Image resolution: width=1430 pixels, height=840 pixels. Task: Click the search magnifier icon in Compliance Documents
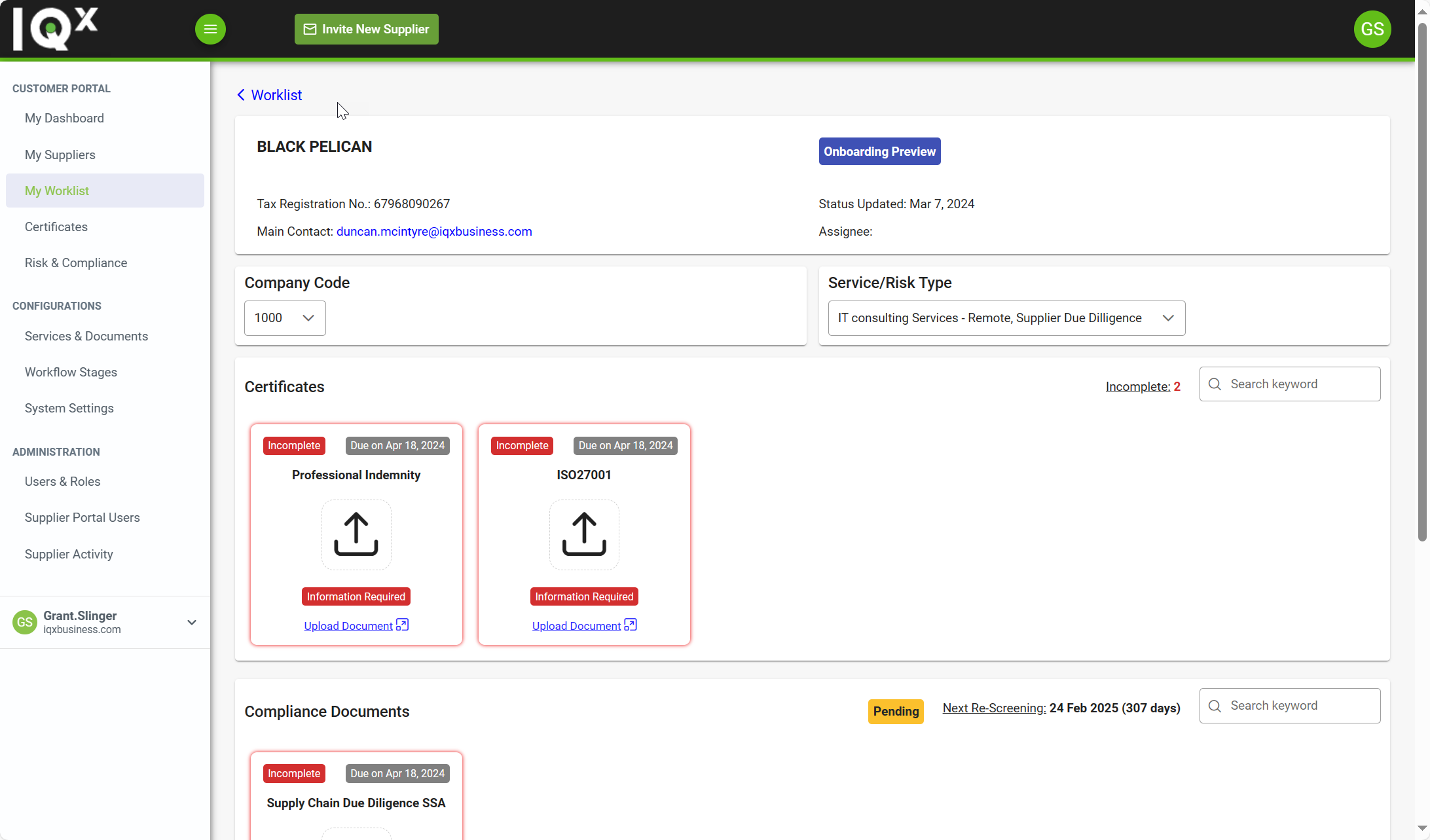pyautogui.click(x=1215, y=706)
